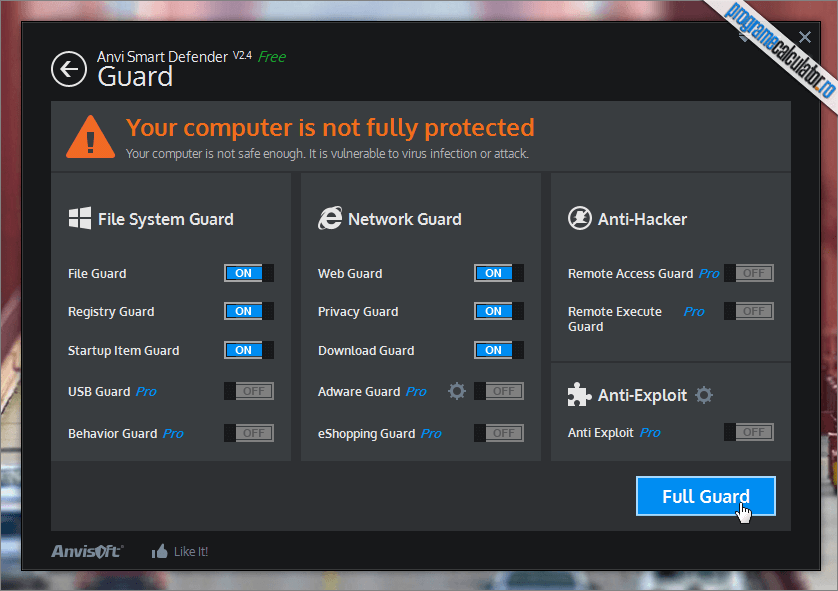Viewport: 838px width, 591px height.
Task: Click the orange warning triangle icon
Action: point(90,137)
